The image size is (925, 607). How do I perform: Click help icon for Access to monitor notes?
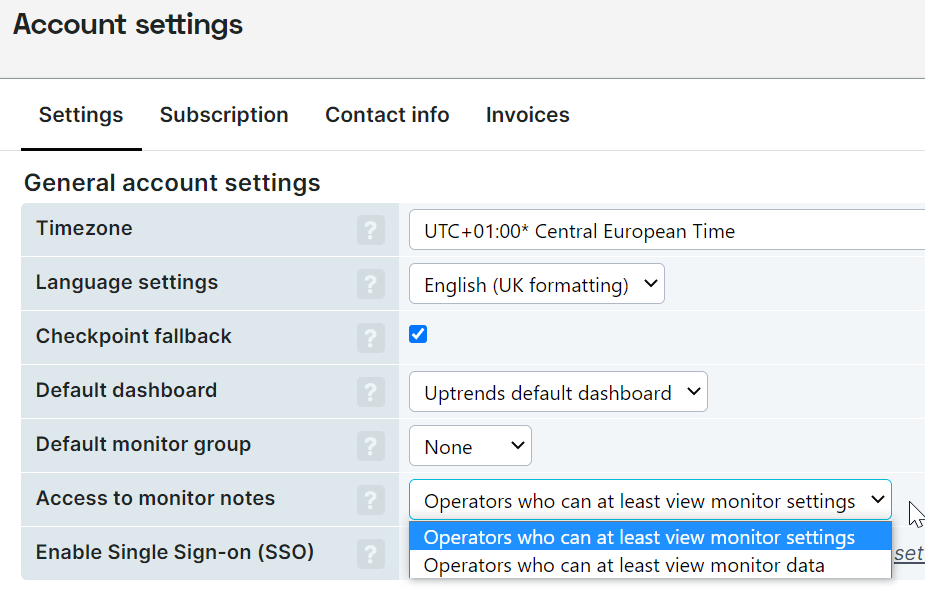pyautogui.click(x=371, y=500)
